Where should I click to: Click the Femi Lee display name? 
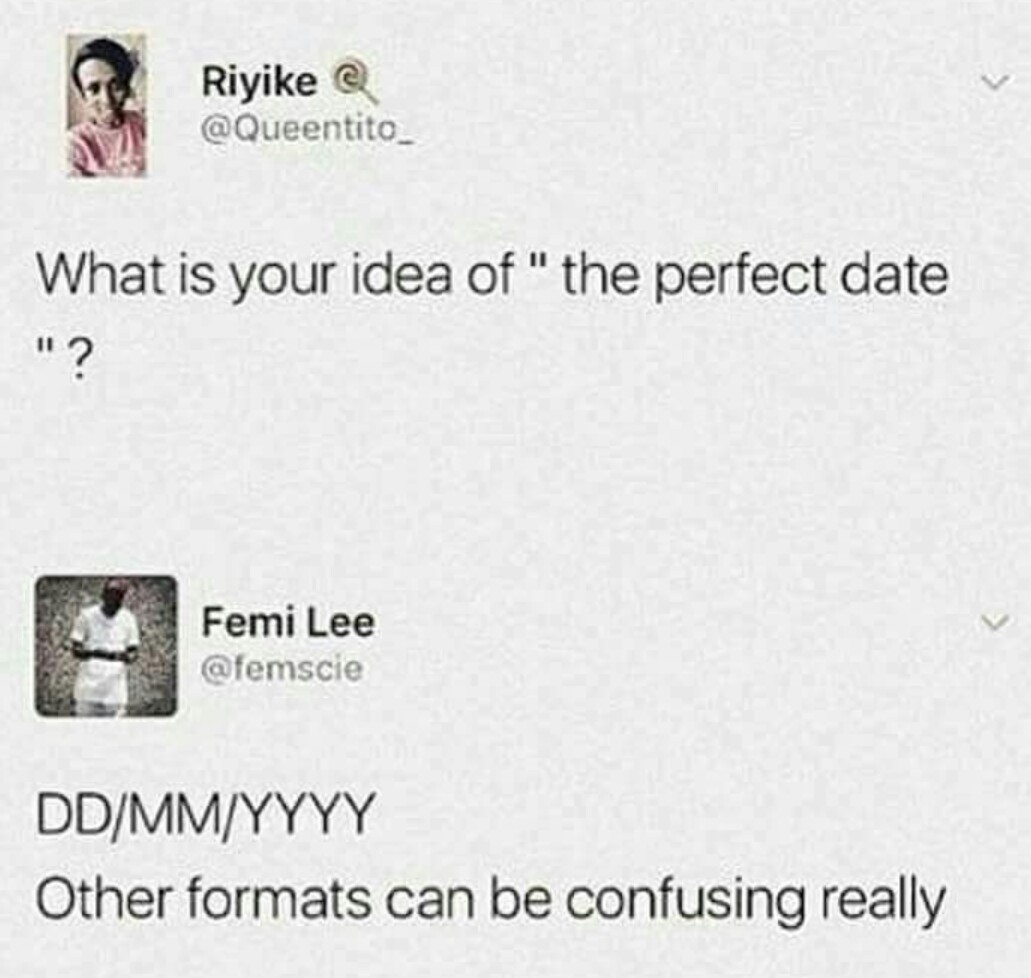pos(288,624)
